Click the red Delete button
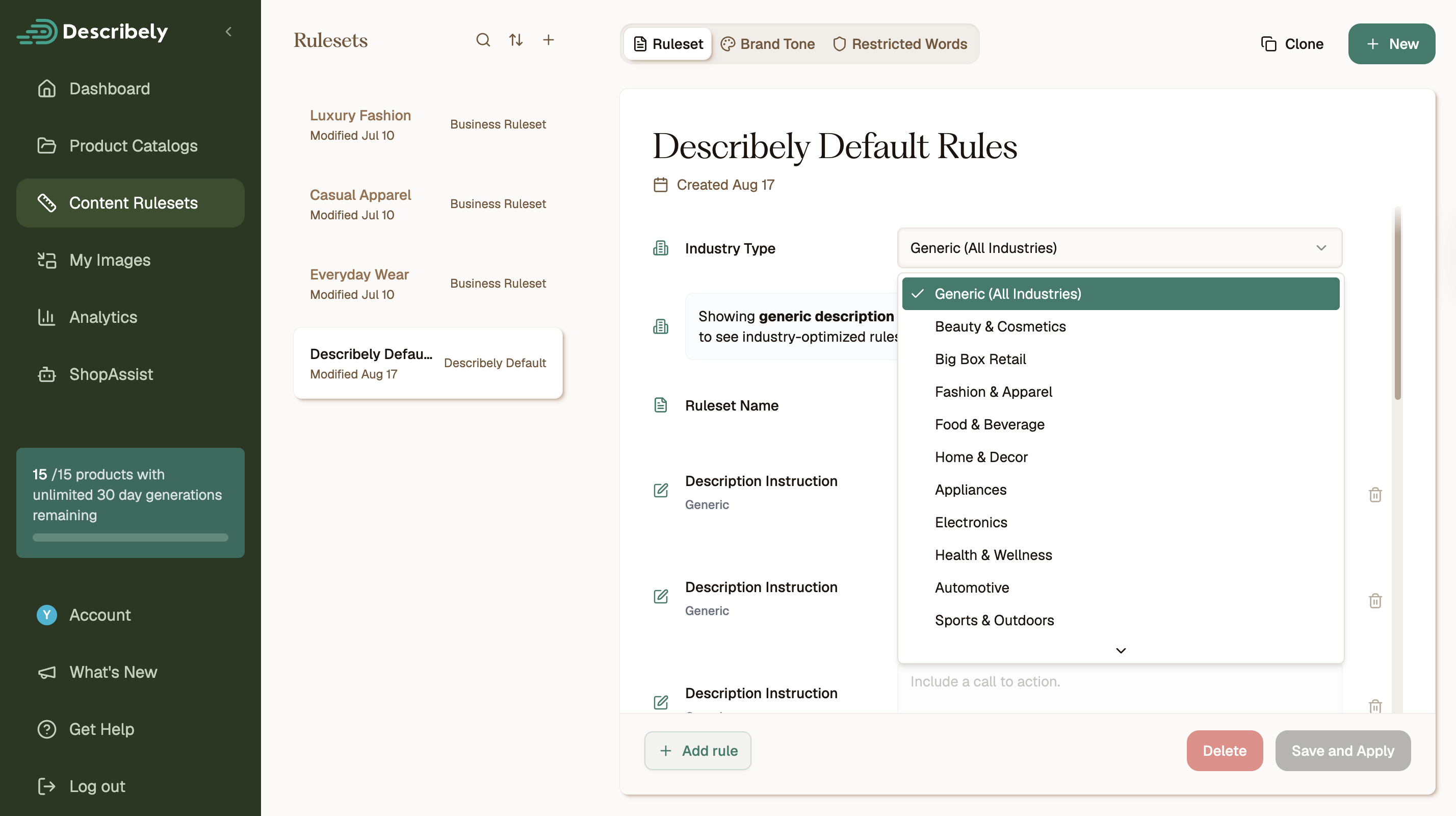 (1225, 751)
